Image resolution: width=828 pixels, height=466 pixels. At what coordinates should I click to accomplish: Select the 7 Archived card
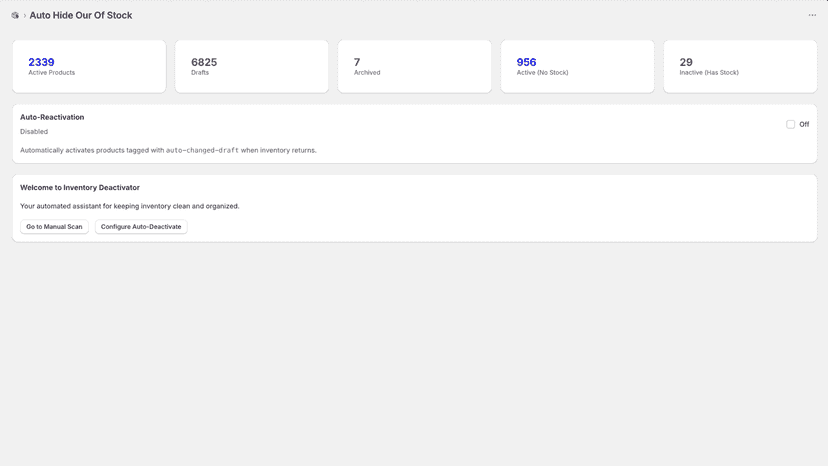tap(415, 67)
